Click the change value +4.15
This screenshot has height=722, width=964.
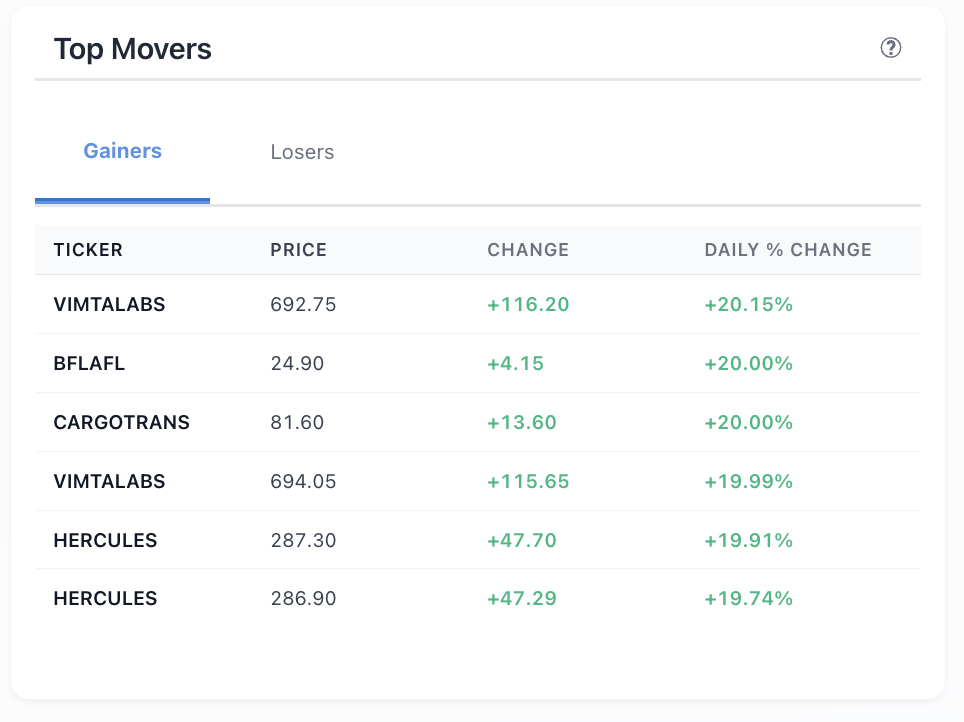[515, 363]
